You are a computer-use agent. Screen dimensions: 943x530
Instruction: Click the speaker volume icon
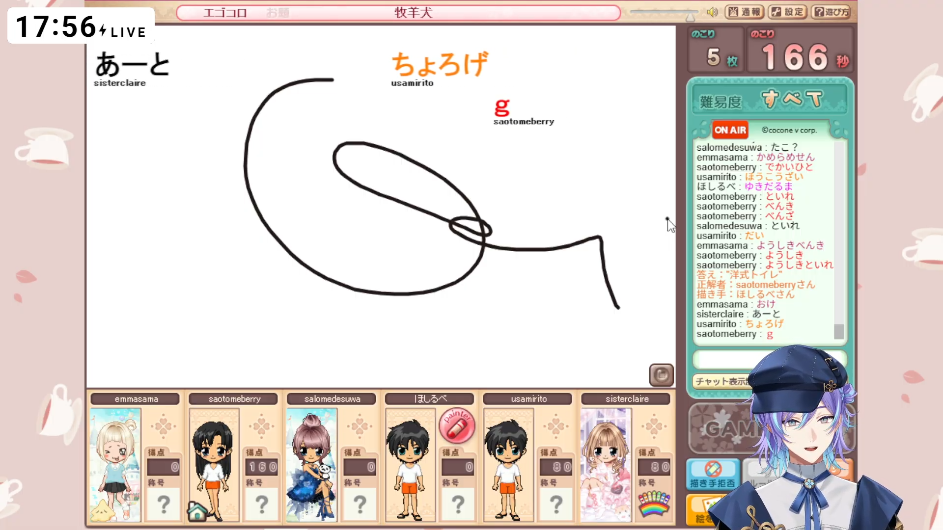pos(713,12)
